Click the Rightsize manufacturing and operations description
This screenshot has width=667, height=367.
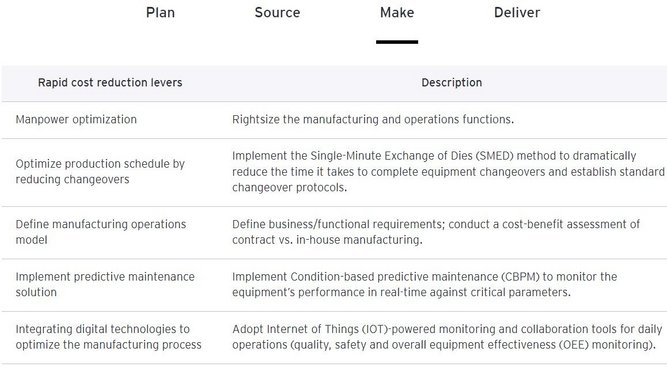(x=373, y=119)
